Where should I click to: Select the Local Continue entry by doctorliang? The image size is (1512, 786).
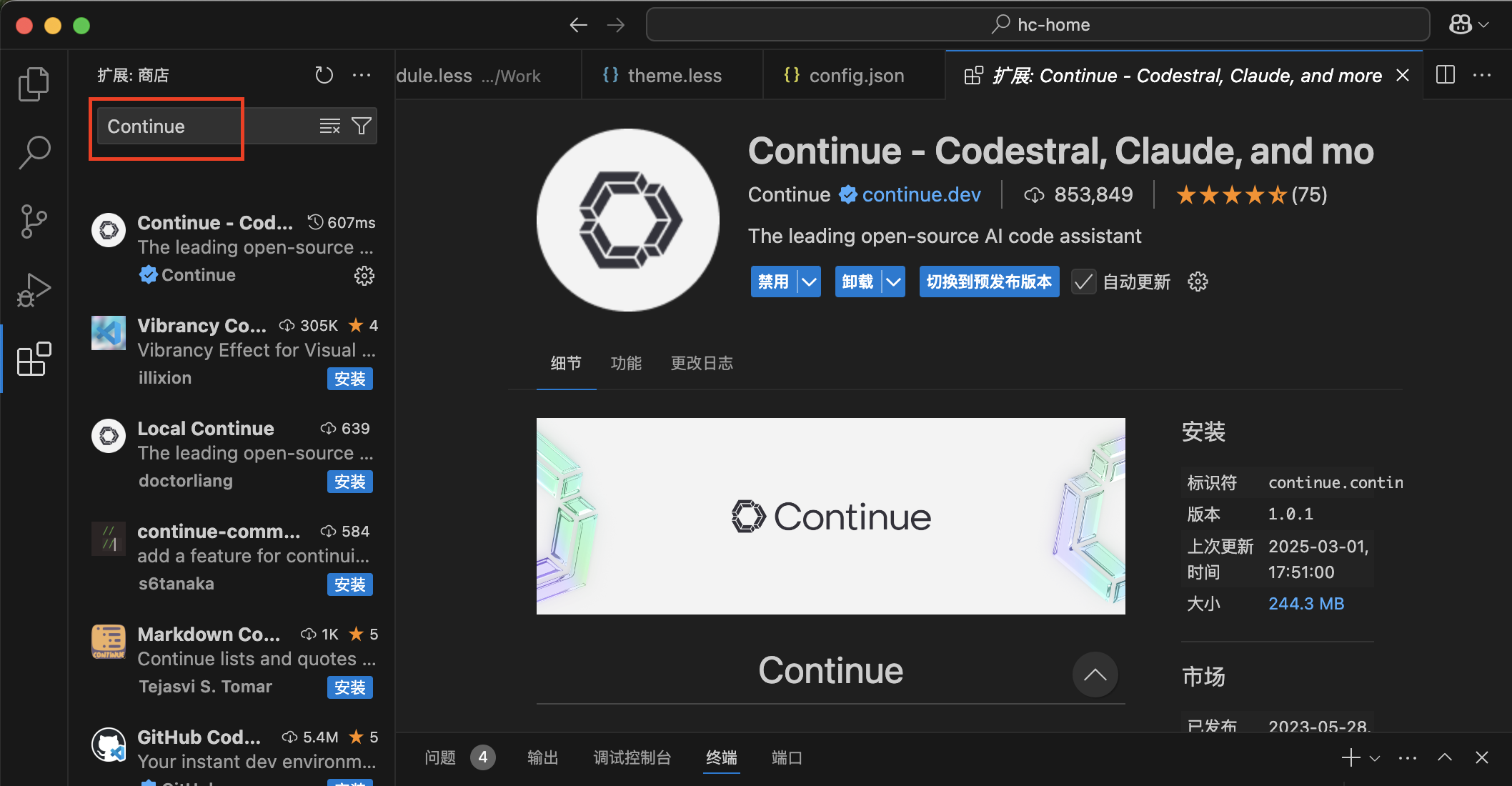(x=232, y=454)
